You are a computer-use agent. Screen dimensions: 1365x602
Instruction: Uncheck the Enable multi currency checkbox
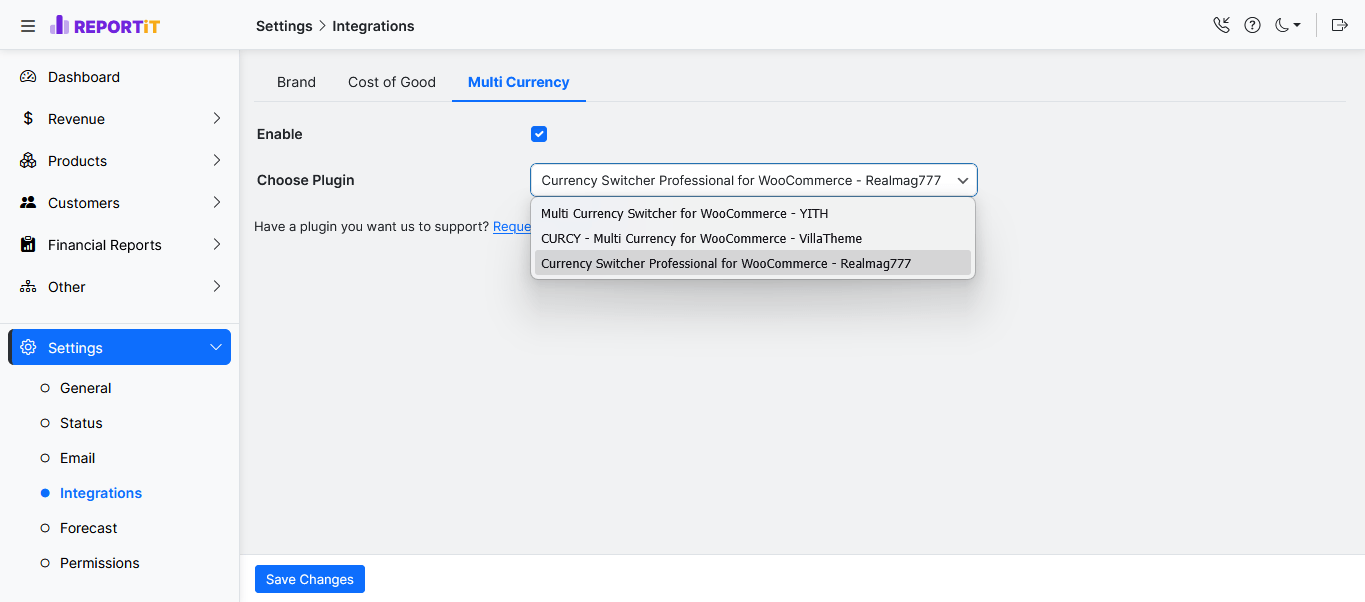(x=539, y=134)
